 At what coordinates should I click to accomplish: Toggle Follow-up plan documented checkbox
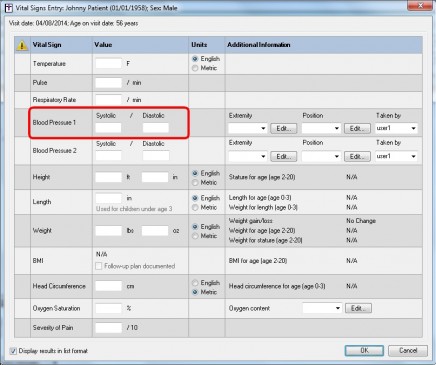(99, 266)
